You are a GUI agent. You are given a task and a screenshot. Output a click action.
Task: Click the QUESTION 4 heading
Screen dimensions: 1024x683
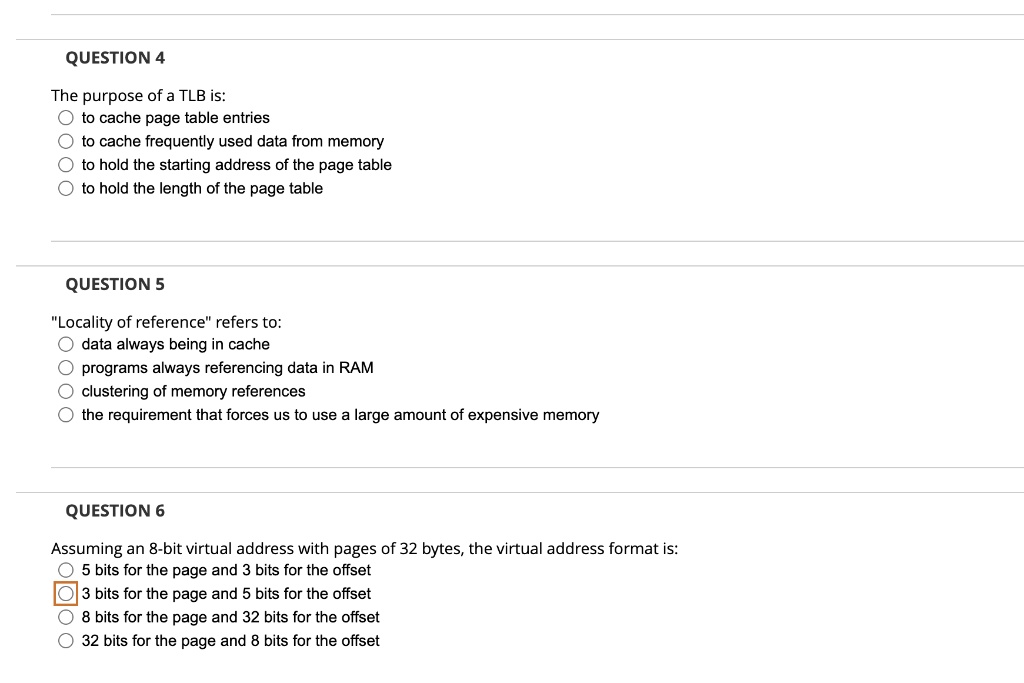point(115,57)
